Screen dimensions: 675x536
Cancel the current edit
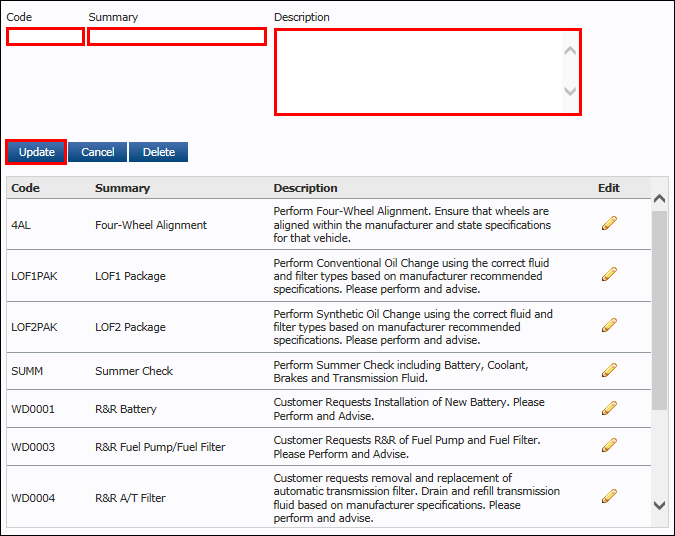[x=98, y=152]
